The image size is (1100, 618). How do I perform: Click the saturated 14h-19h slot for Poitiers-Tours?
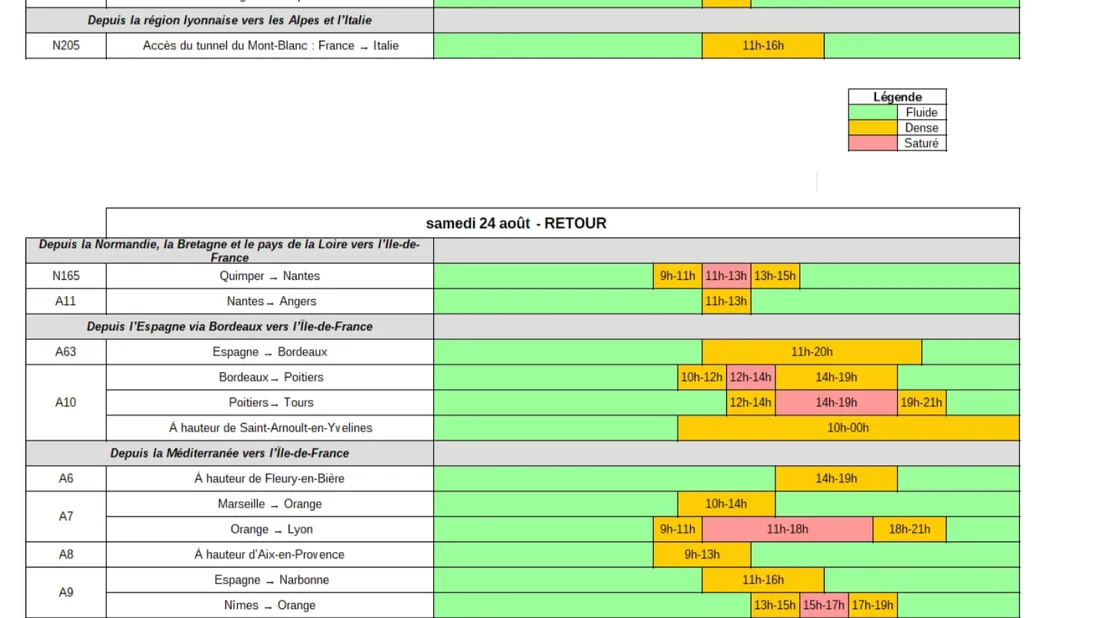coord(836,403)
